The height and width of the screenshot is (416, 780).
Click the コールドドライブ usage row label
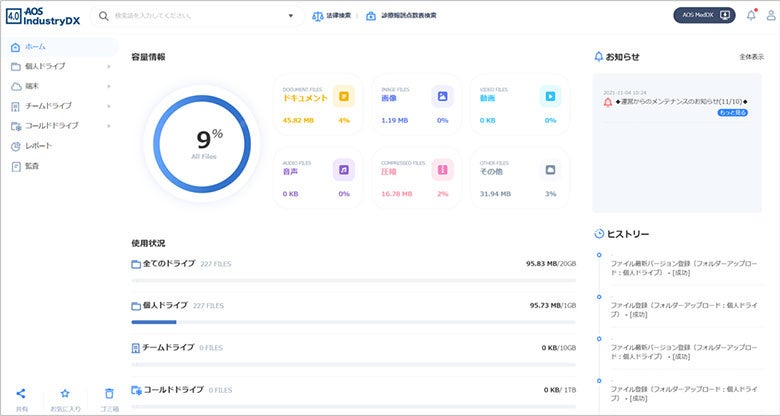174,390
